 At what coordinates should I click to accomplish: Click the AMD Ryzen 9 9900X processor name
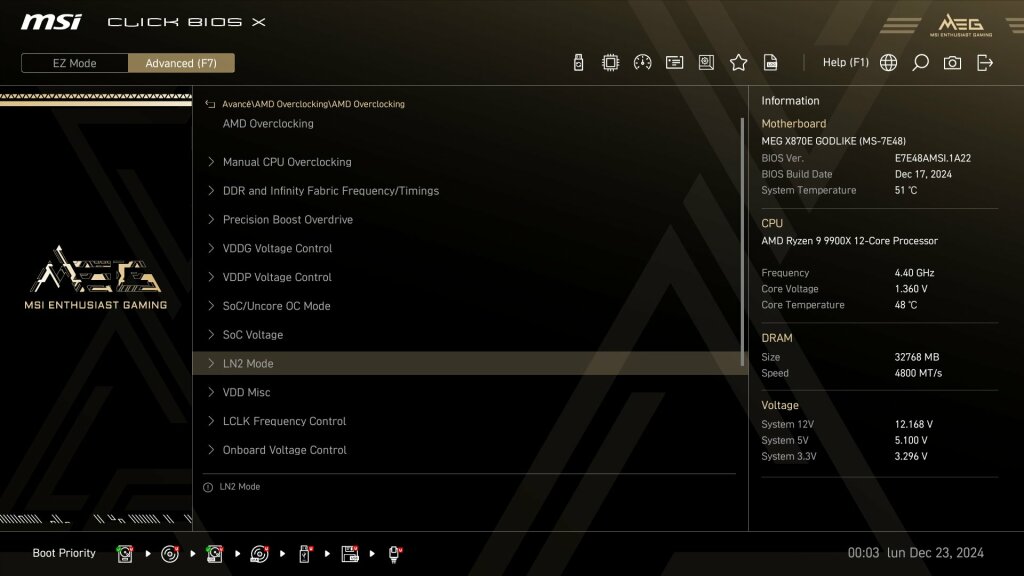point(849,241)
